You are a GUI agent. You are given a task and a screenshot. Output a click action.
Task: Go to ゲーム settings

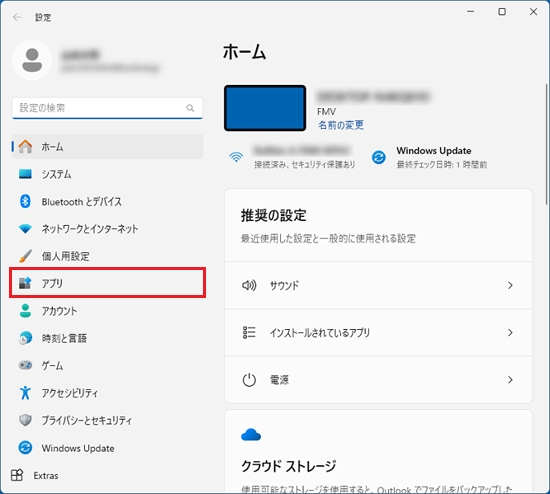click(x=107, y=366)
